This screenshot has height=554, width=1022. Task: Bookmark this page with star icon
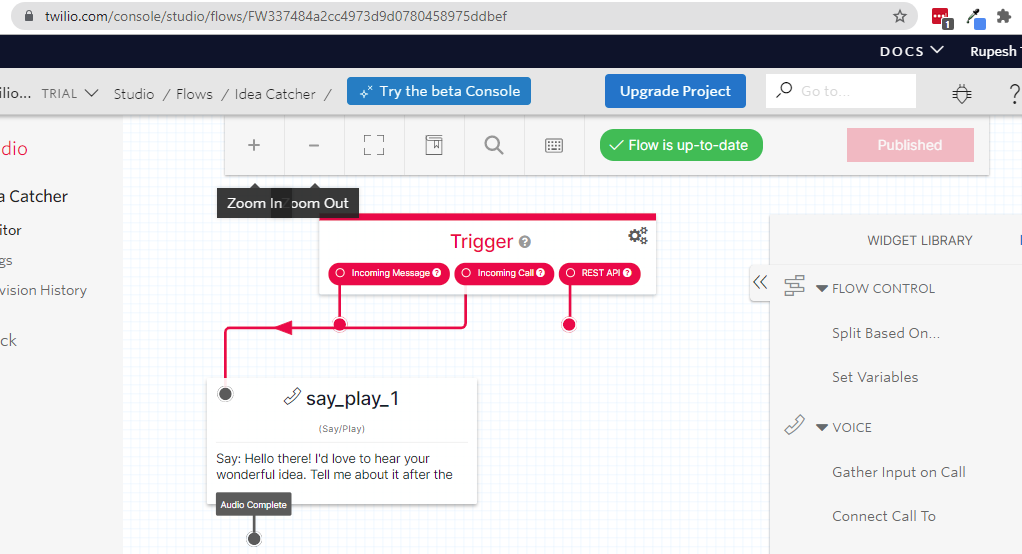tap(900, 16)
